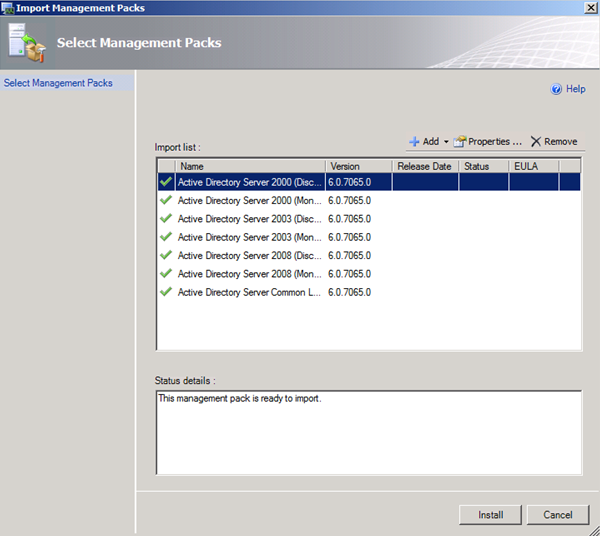Click green check icon for Server 2000 (Disc...

pos(166,181)
